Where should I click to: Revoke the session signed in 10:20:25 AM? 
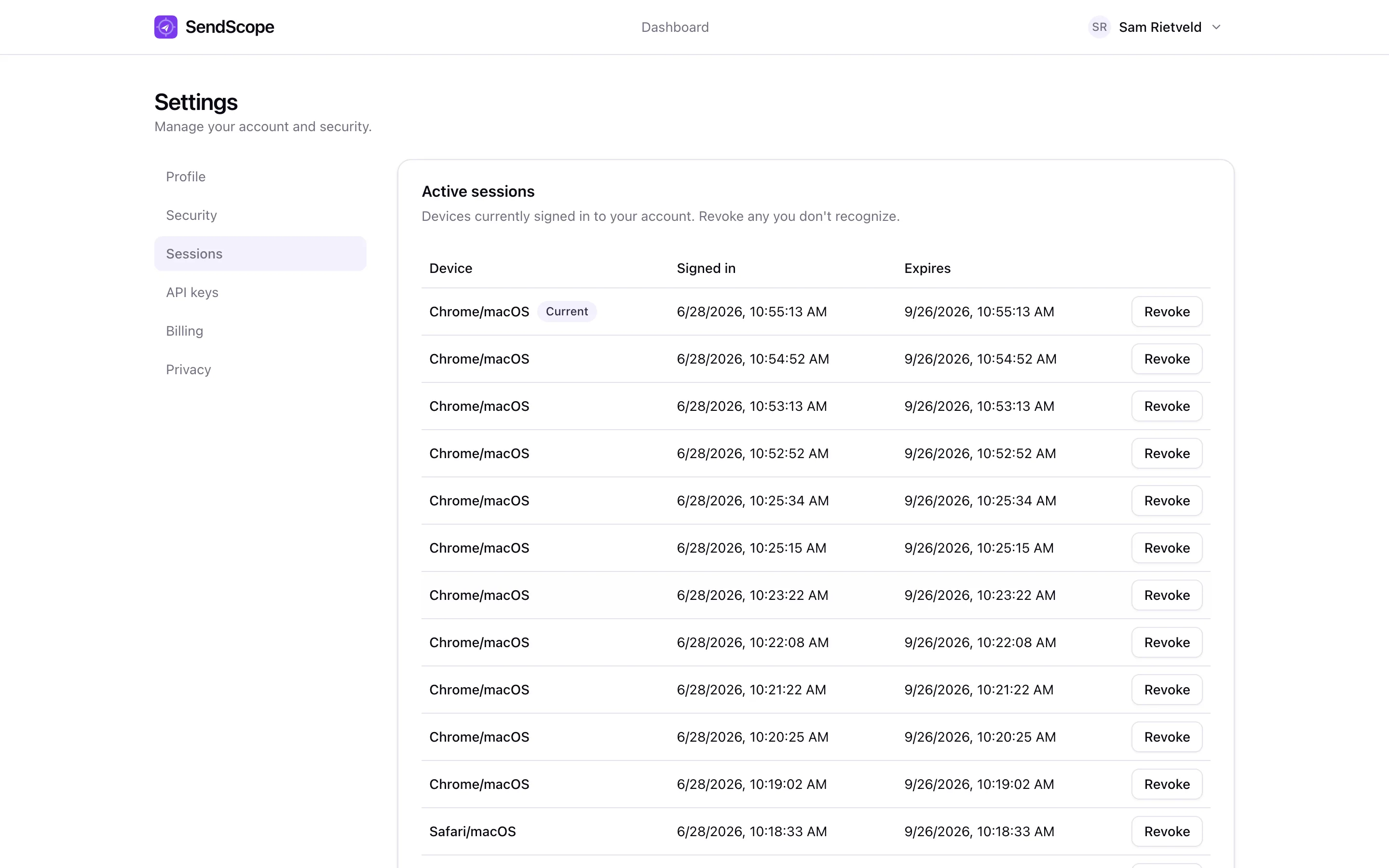tap(1166, 736)
